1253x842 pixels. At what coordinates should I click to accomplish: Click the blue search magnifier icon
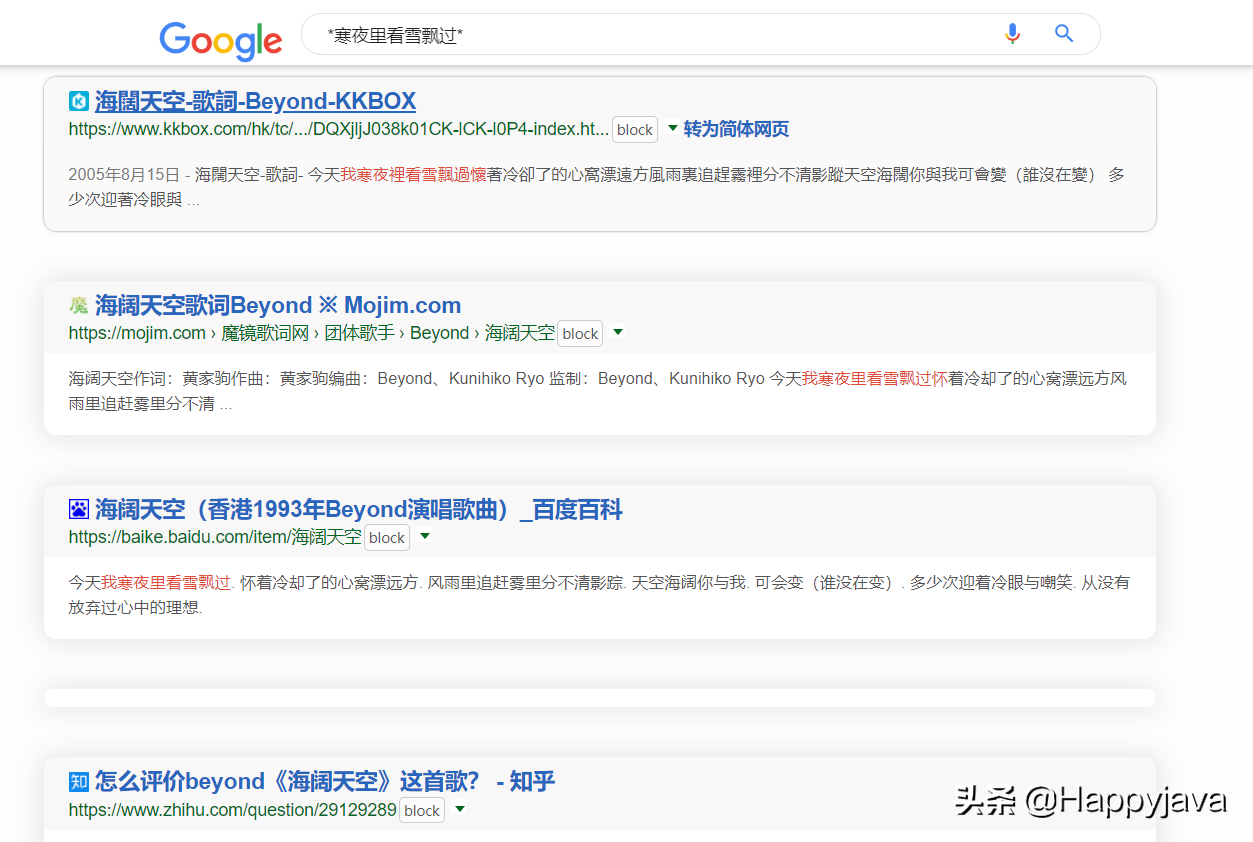tap(1064, 34)
